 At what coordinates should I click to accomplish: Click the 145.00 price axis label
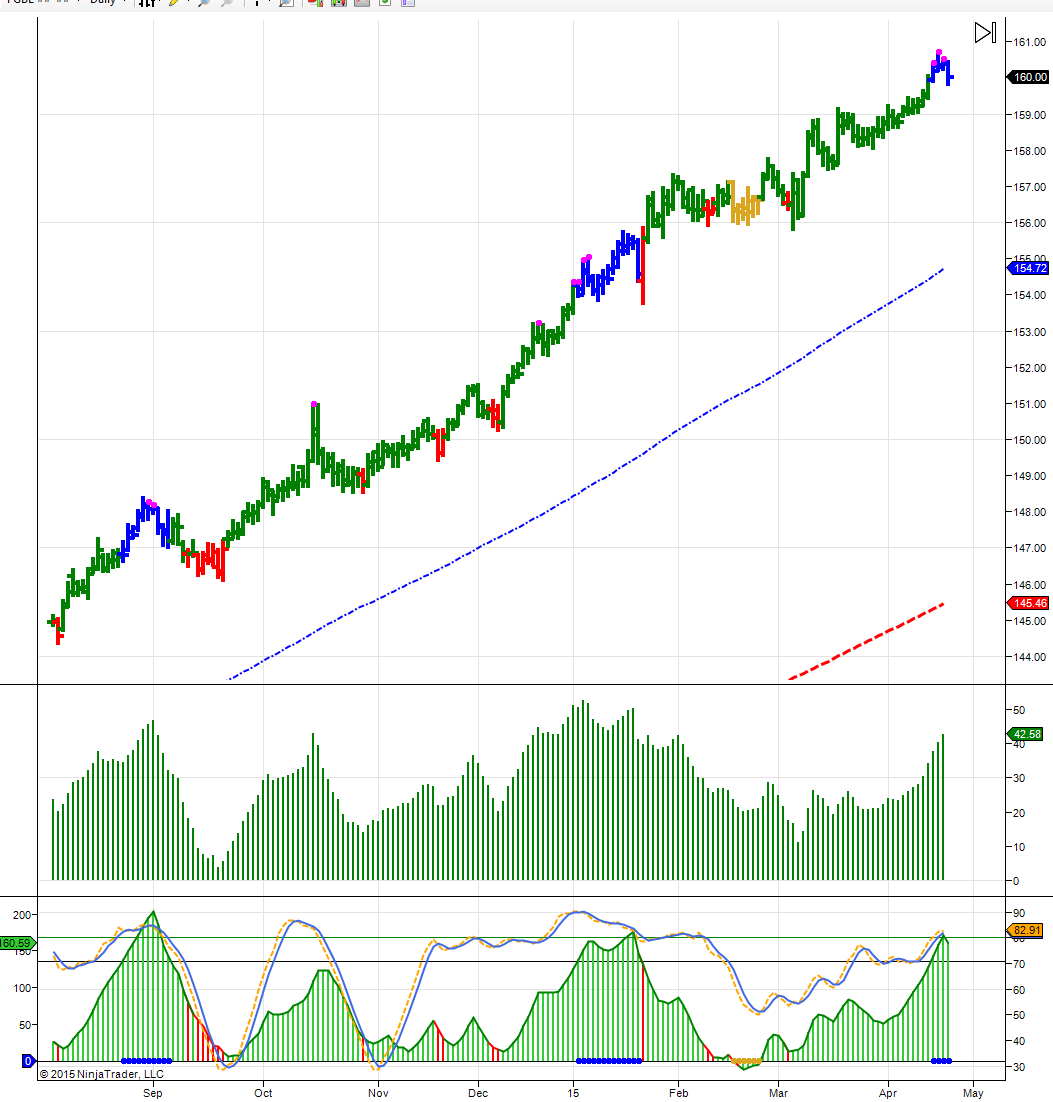point(1029,621)
